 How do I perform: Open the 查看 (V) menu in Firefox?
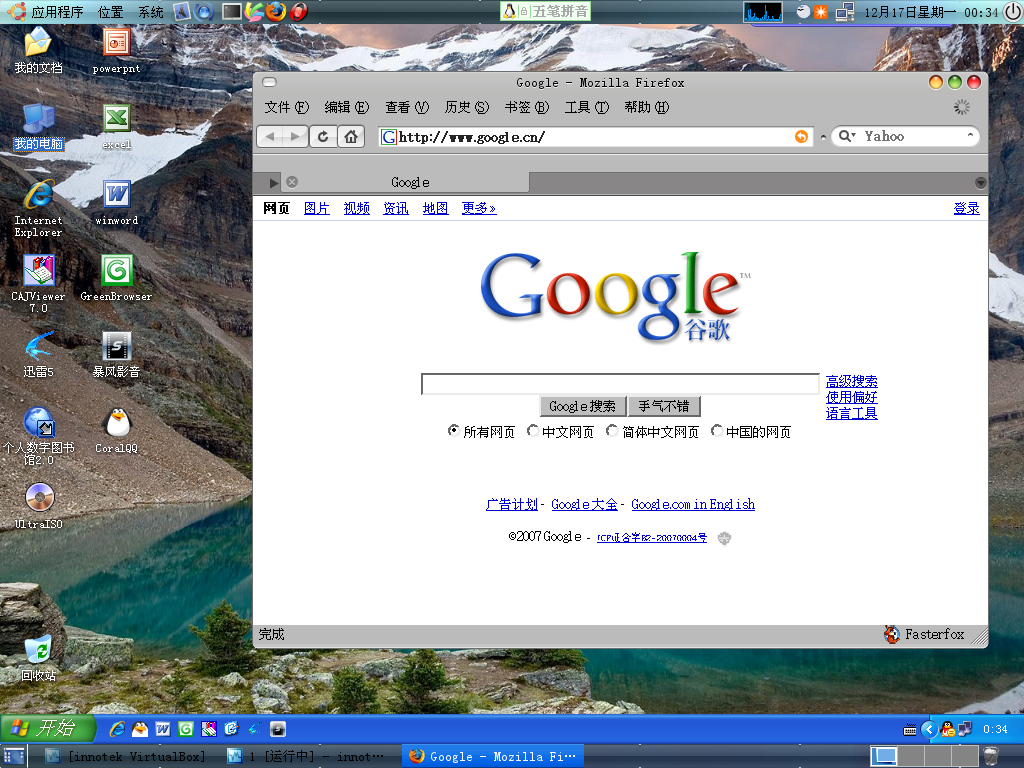pos(407,107)
